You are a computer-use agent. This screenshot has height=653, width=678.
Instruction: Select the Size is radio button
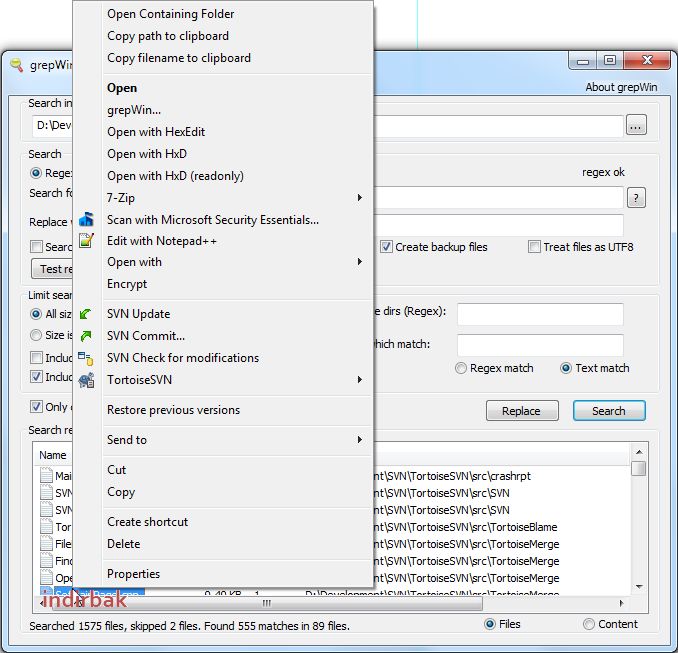click(x=36, y=335)
